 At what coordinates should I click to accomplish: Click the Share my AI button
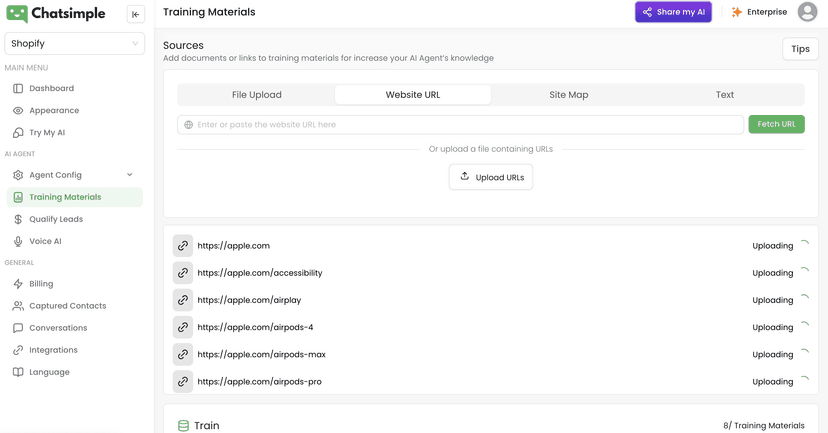(x=673, y=12)
